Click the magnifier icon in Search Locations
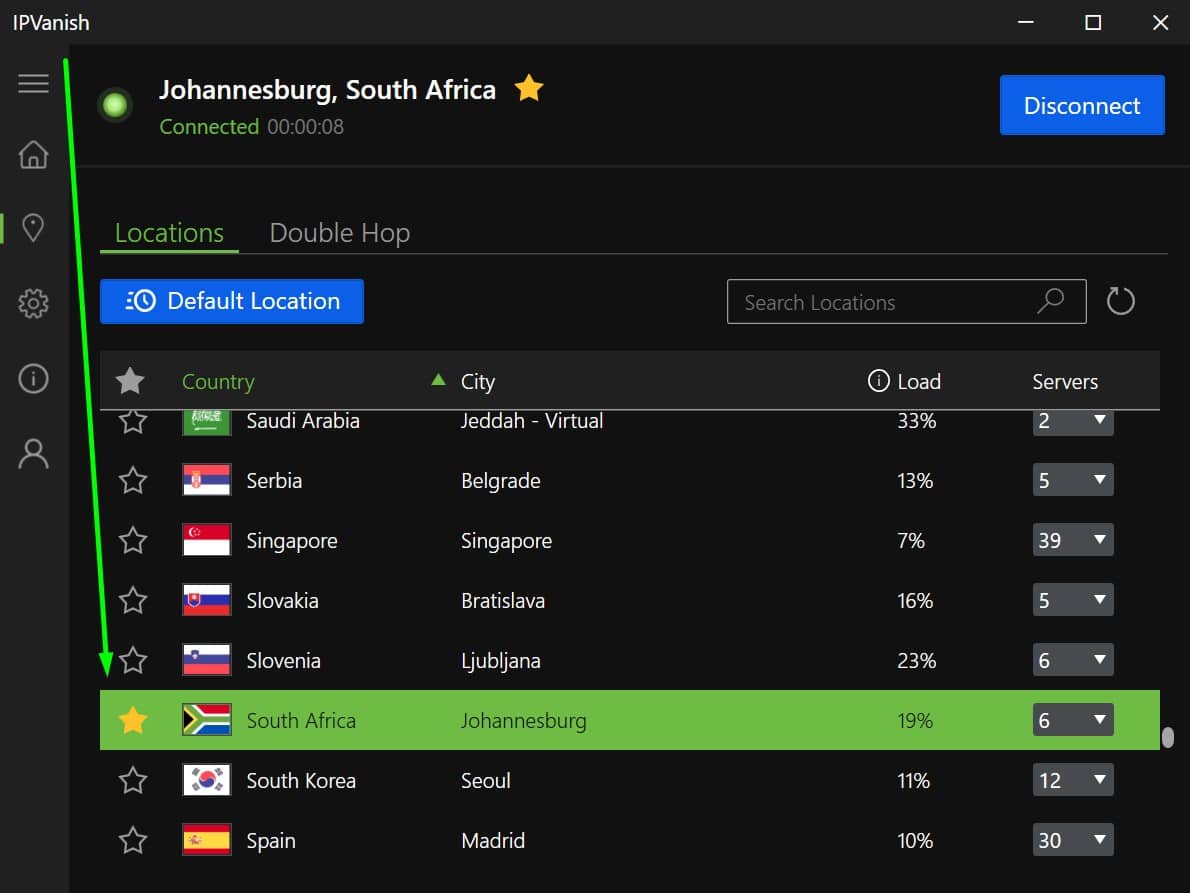Viewport: 1190px width, 893px height. 1051,301
